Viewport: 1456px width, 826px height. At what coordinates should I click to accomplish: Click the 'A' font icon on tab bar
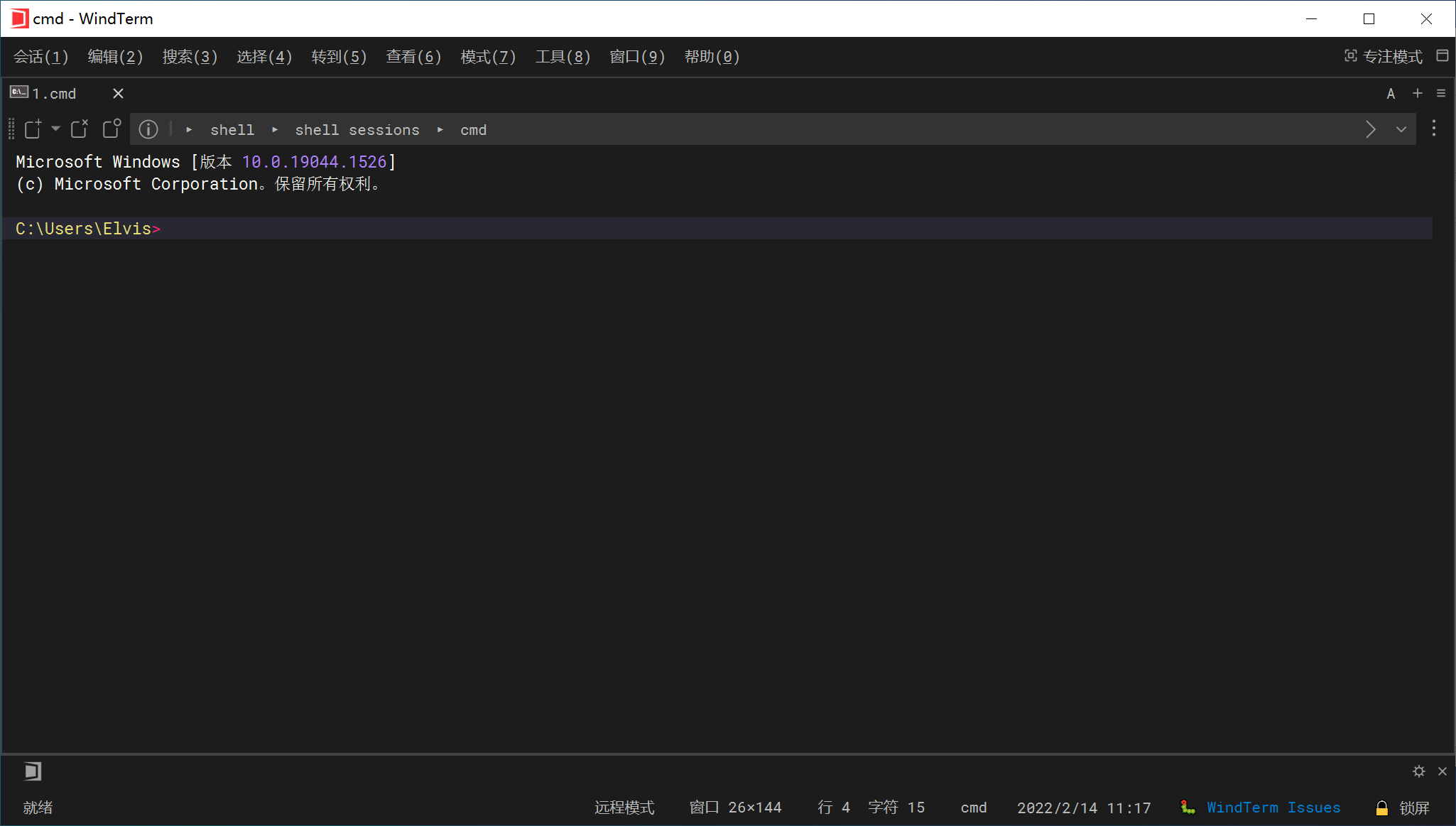click(1391, 94)
